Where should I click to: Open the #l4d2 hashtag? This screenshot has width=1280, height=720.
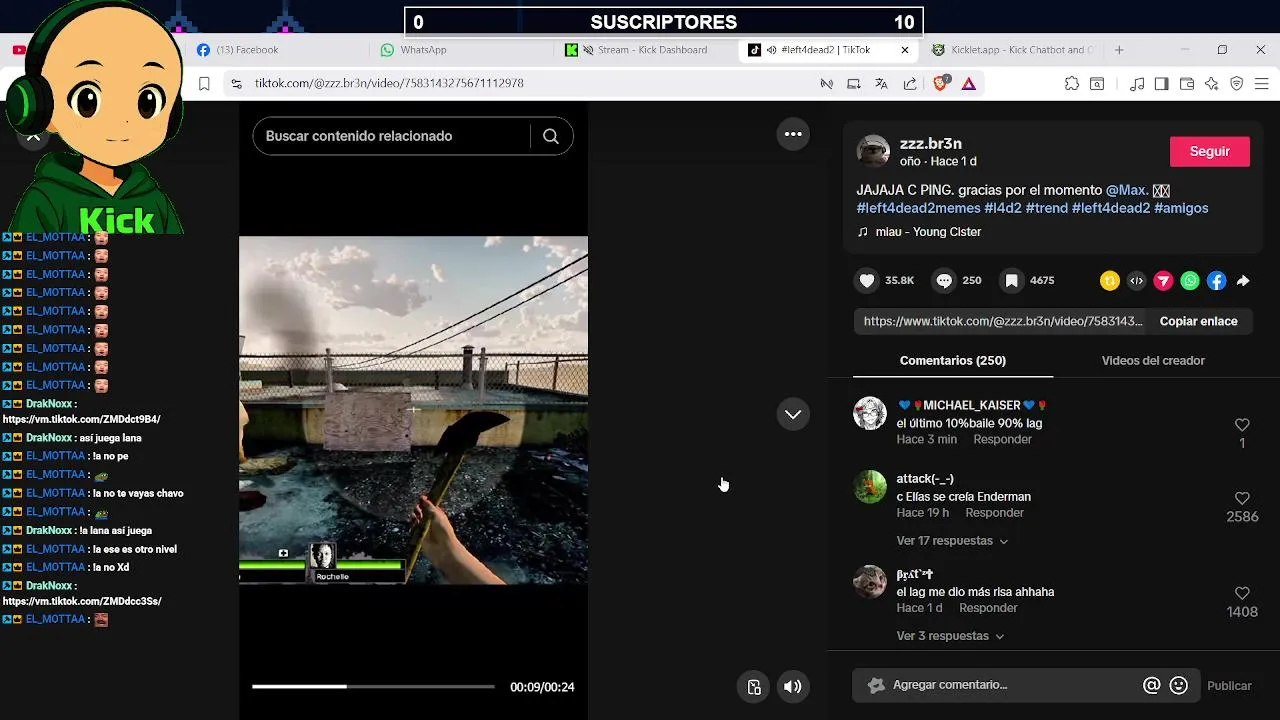(x=1003, y=208)
